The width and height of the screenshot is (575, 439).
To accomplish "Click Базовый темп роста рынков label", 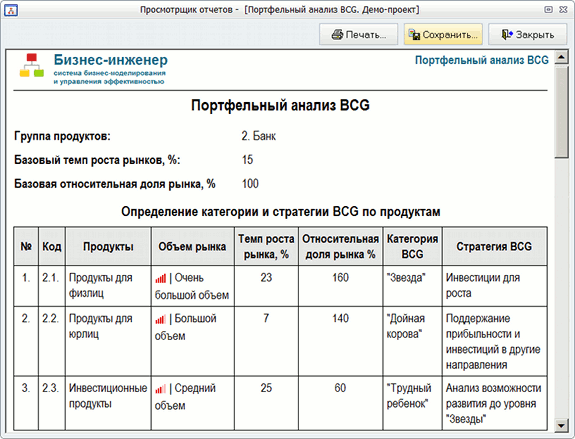I will tap(97, 160).
